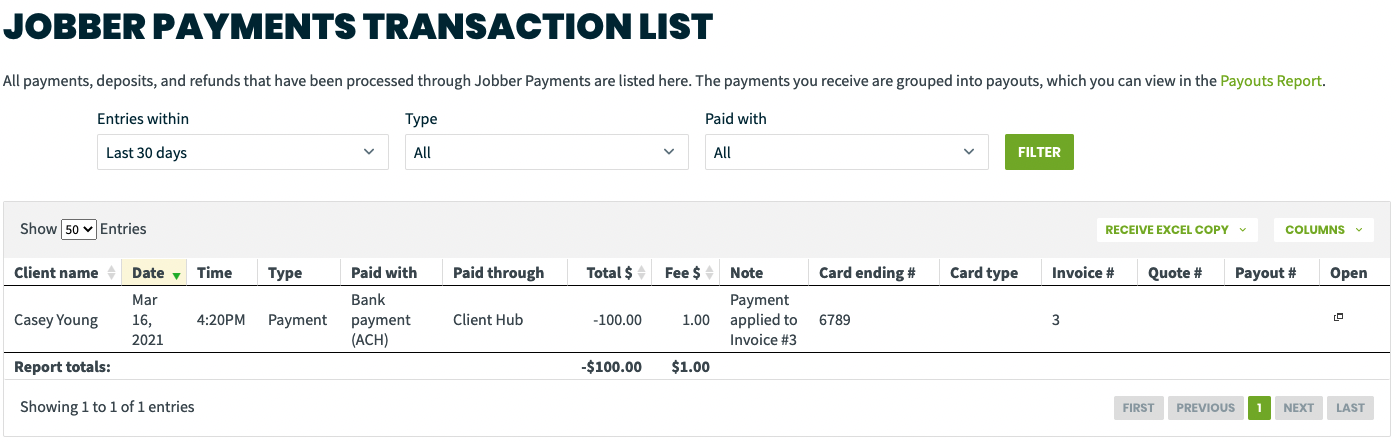Select page 1 in pagination
This screenshot has width=1397, height=442.
click(1259, 408)
